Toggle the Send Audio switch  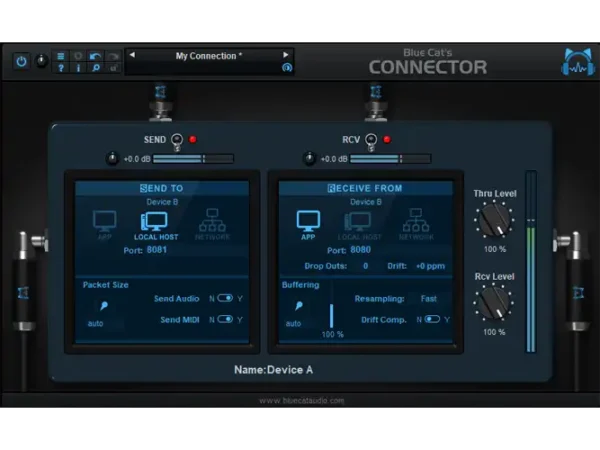(x=225, y=298)
